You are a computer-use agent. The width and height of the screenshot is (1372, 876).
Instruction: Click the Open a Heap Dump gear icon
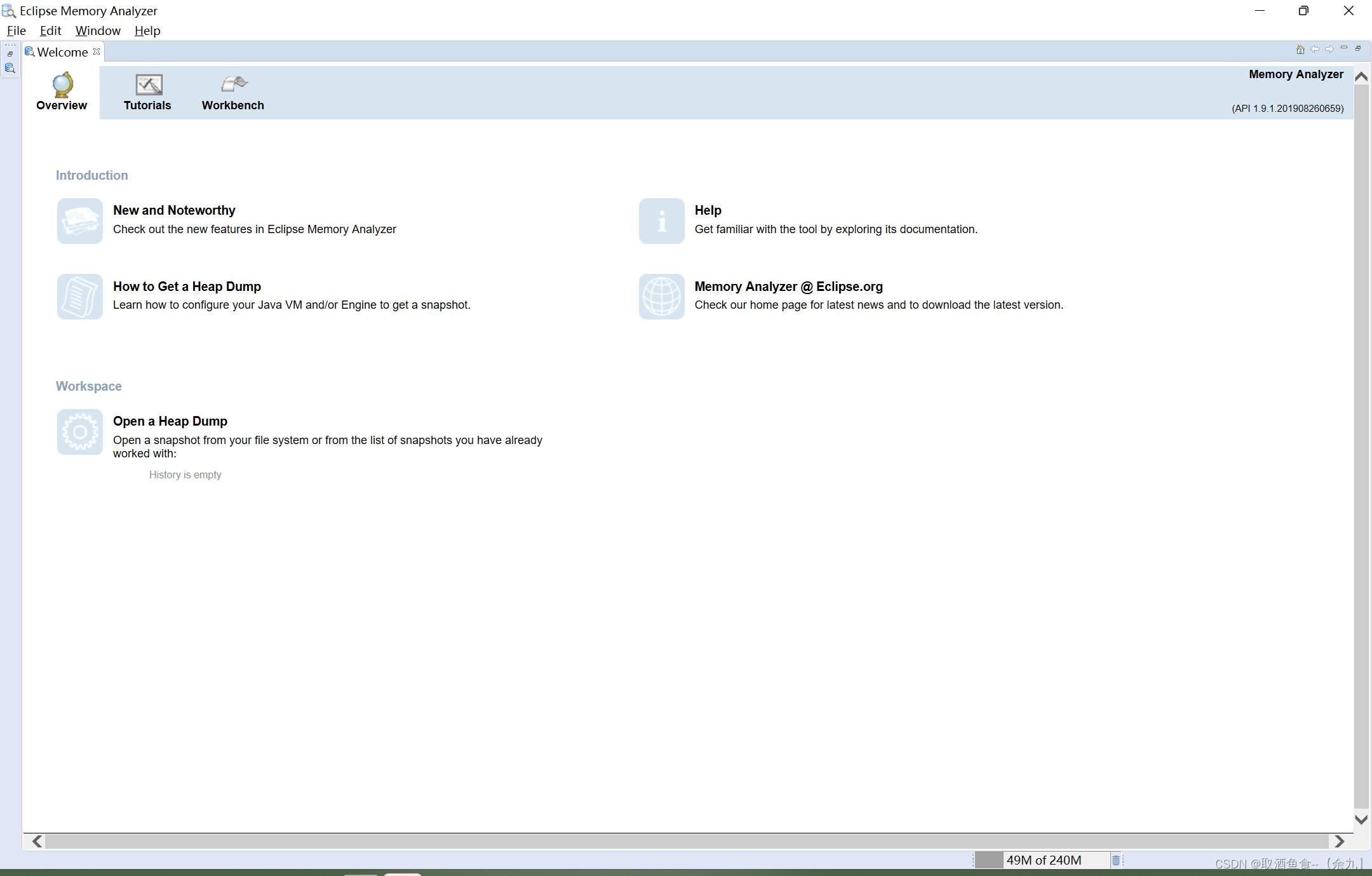80,432
